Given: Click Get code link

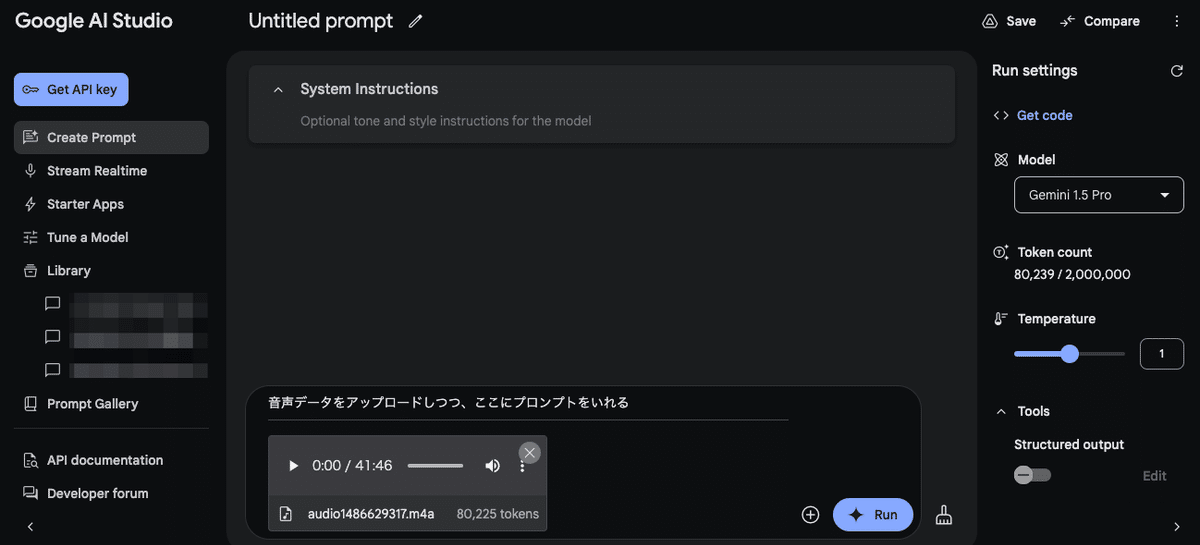Looking at the screenshot, I should 1044,115.
